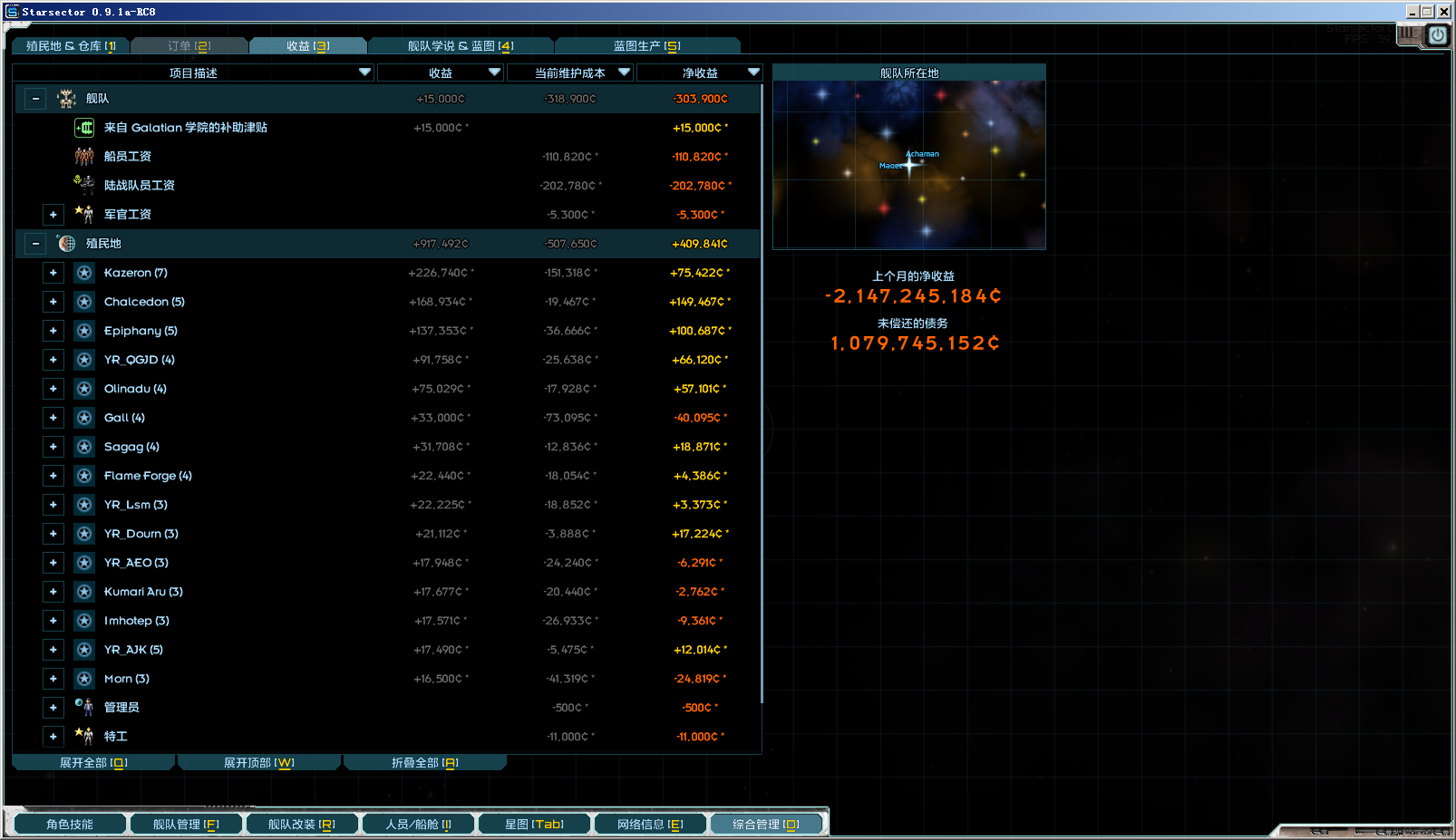Viewport: 1456px width, 840px height.
Task: Click the Achaman star on fleet location map
Action: point(911,164)
